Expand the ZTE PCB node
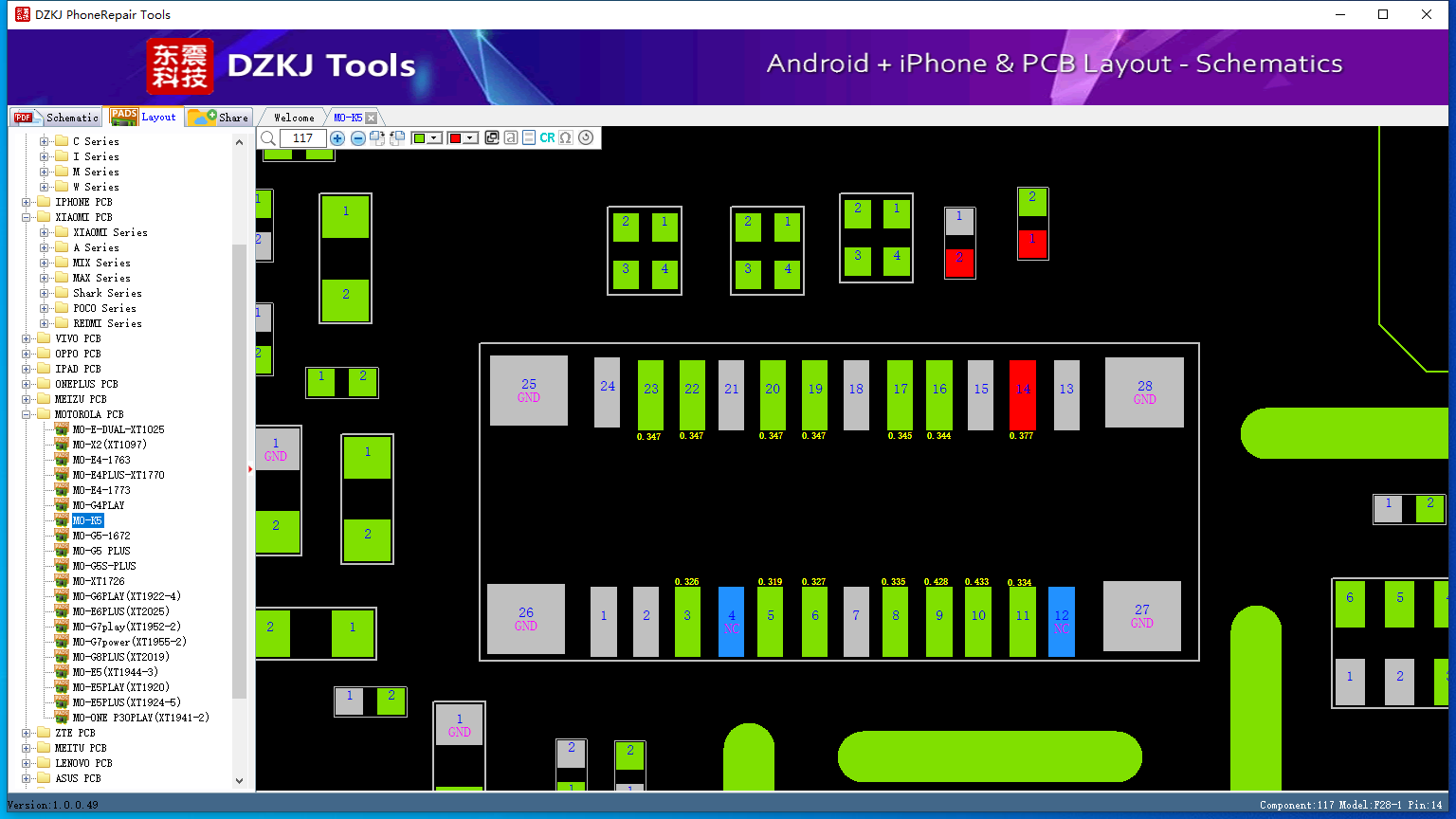 point(27,733)
